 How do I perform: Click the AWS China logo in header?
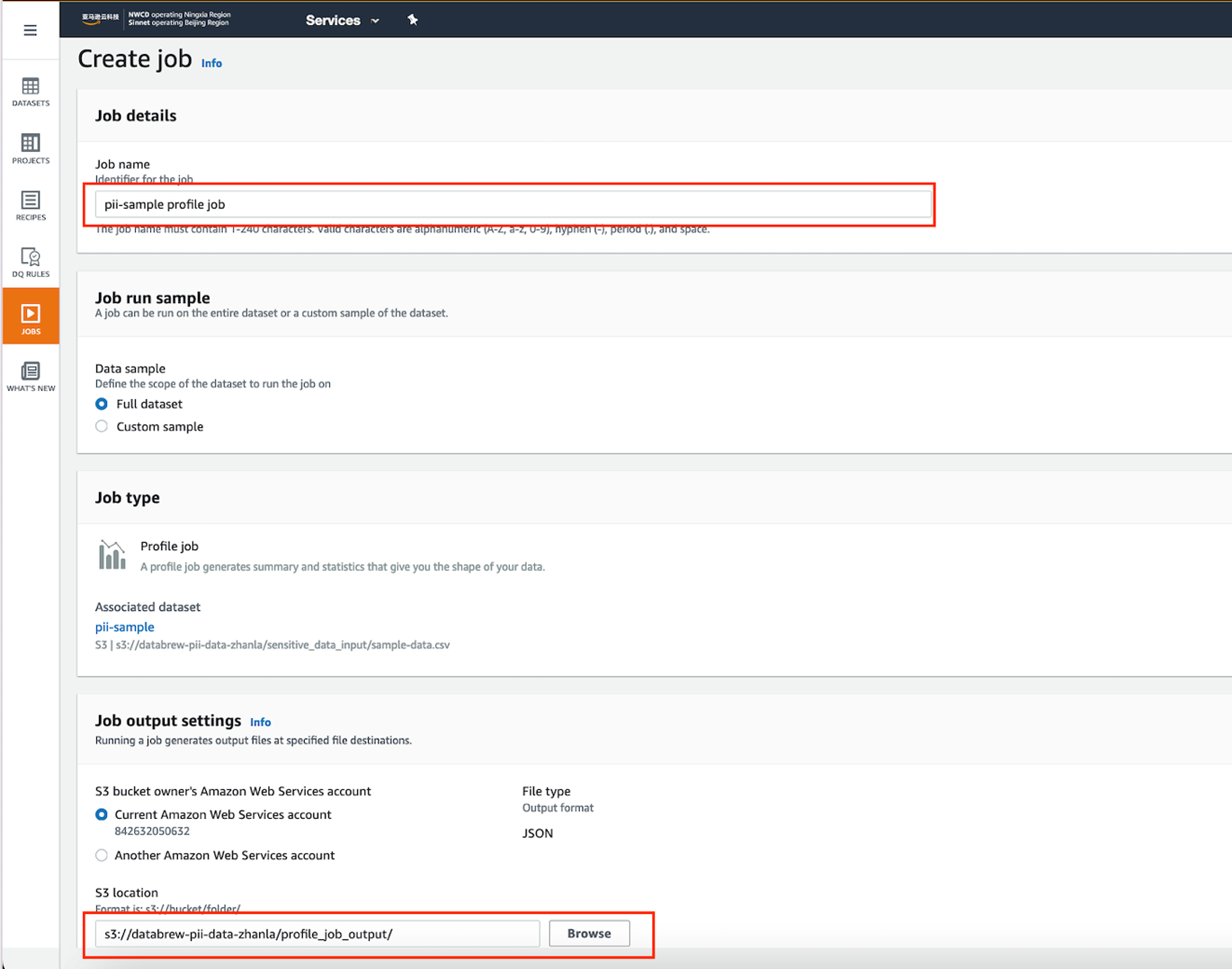pyautogui.click(x=100, y=18)
